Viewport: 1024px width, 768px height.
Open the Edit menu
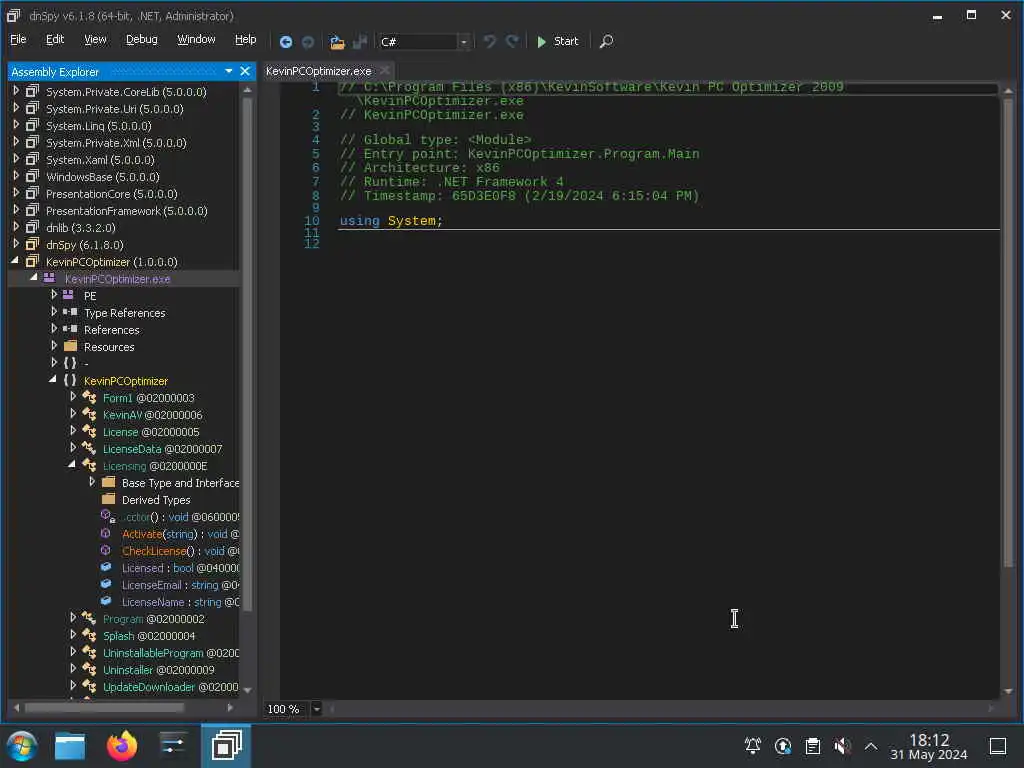coord(55,39)
